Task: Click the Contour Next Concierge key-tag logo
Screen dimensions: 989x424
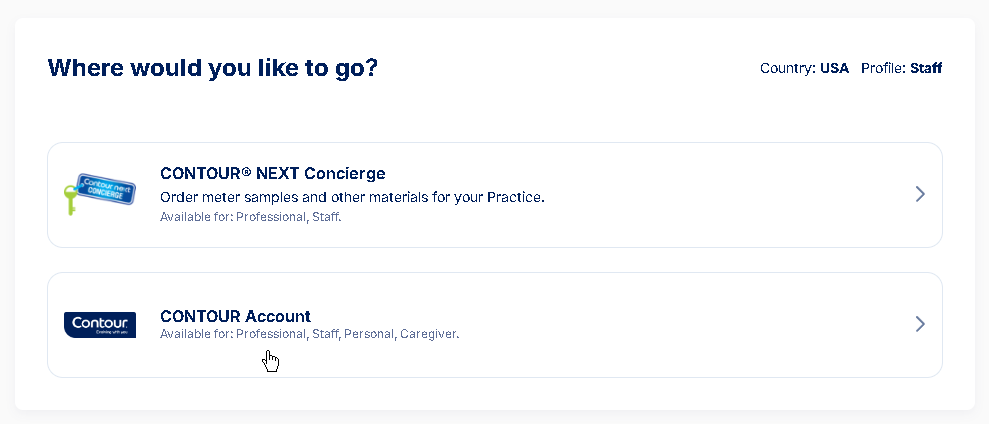Action: click(100, 194)
